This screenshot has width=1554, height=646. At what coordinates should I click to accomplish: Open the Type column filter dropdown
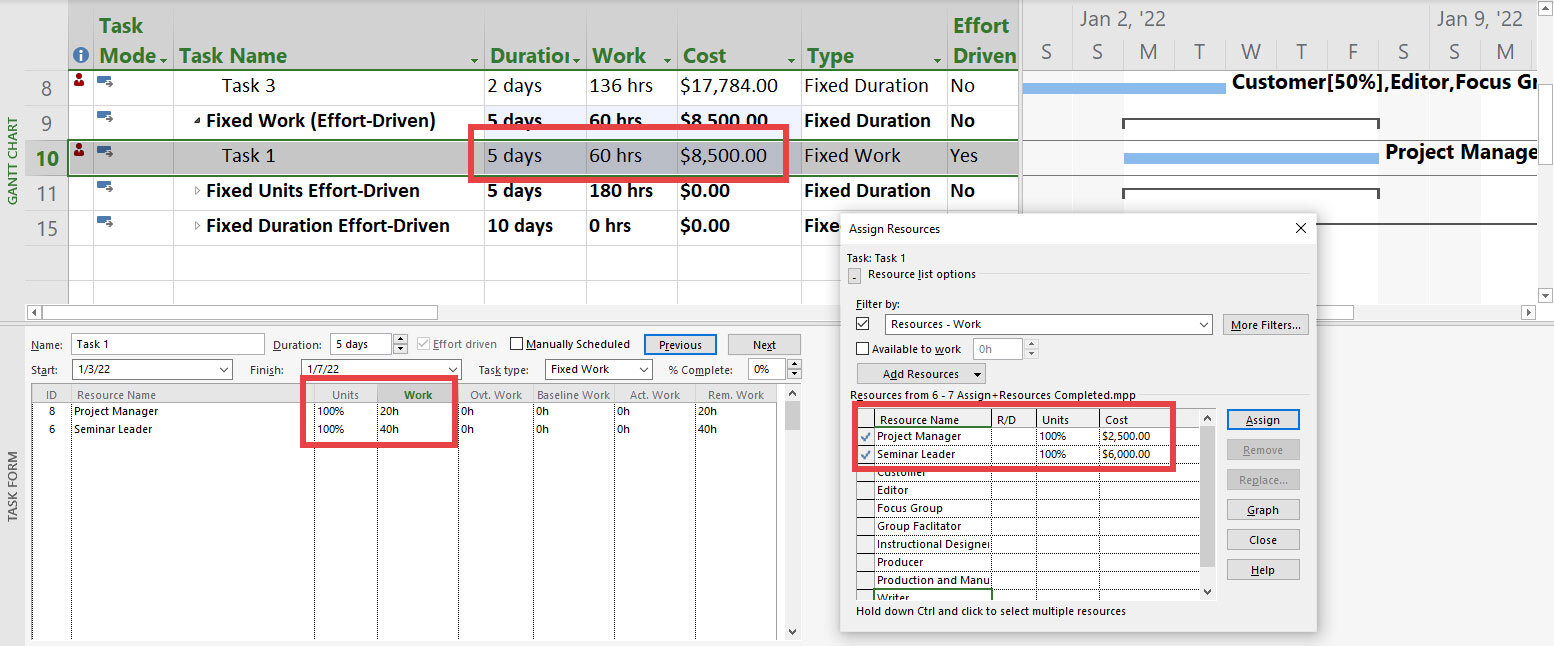(x=937, y=59)
